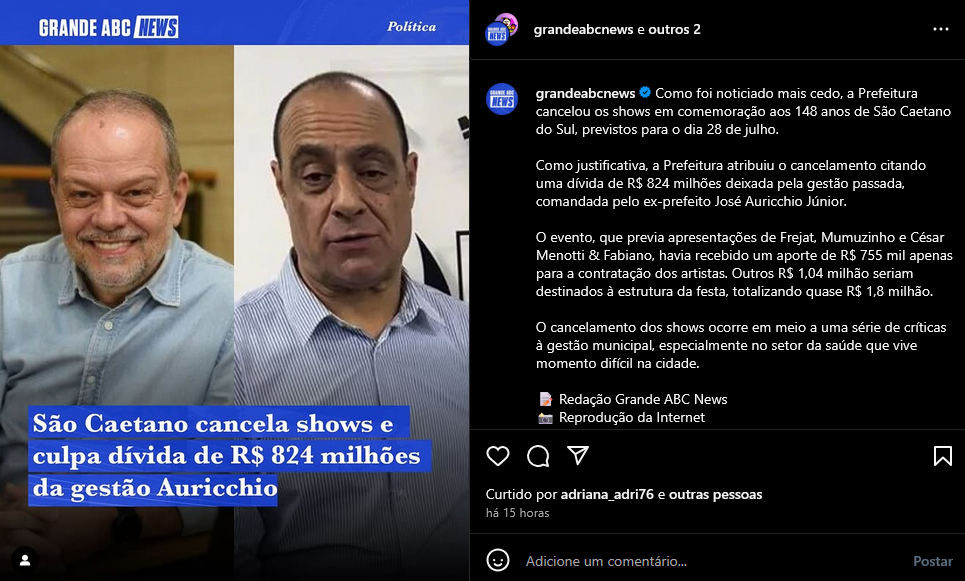This screenshot has width=965, height=581.
Task: Click the blue verified badge
Action: (645, 93)
